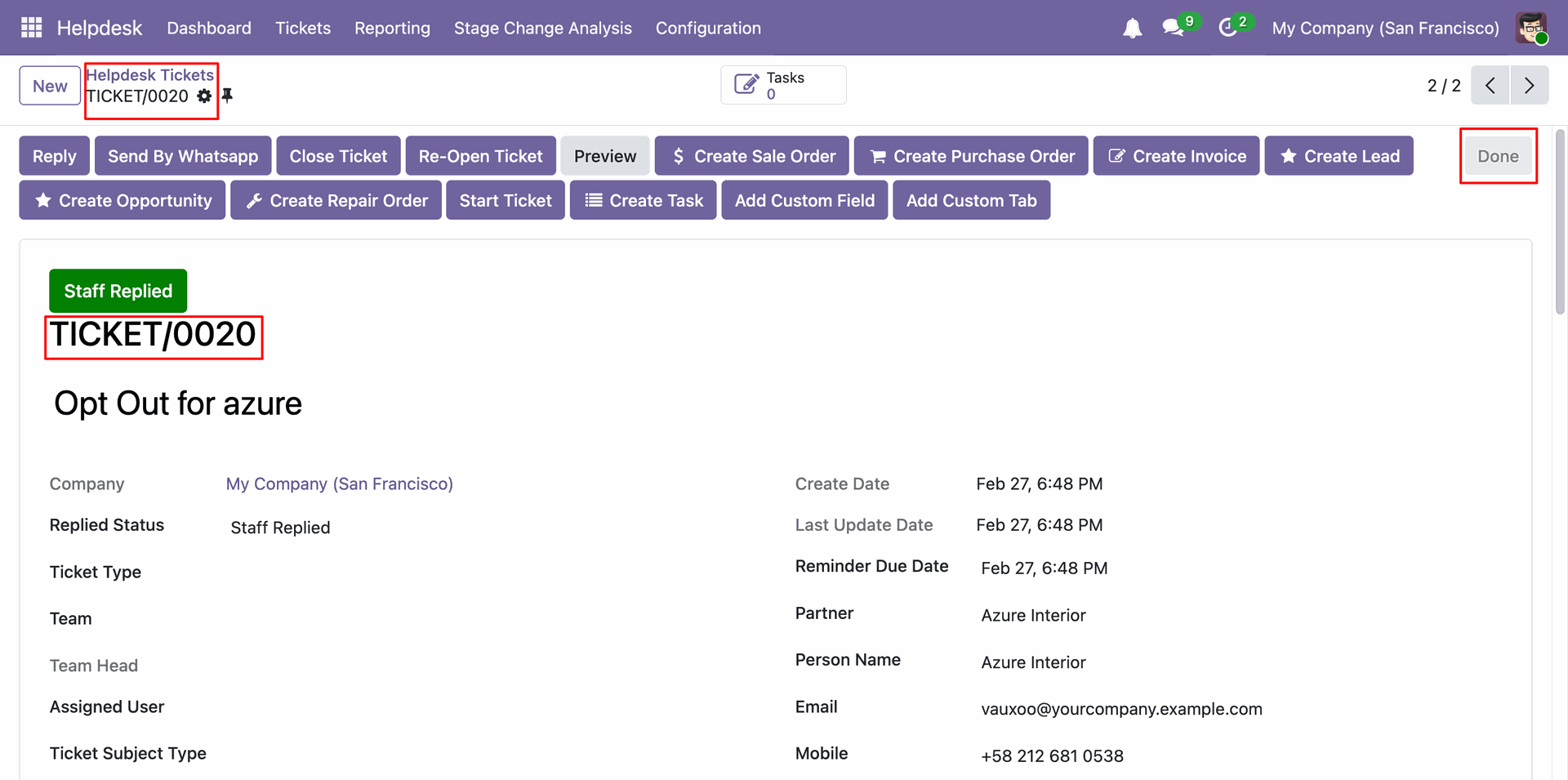
Task: Click the notification bell icon
Action: (x=1132, y=29)
